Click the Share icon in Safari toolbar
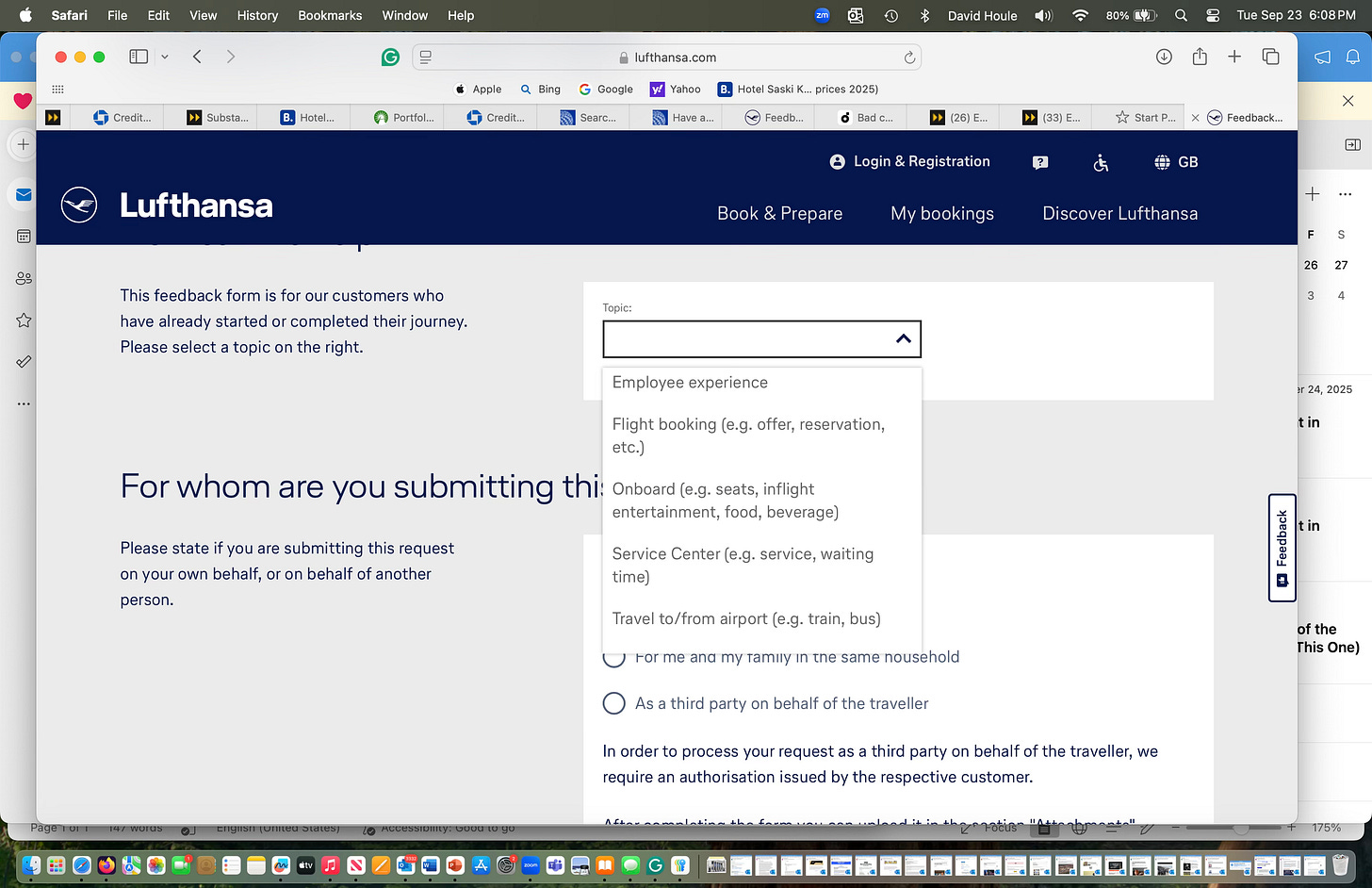 pyautogui.click(x=1200, y=57)
